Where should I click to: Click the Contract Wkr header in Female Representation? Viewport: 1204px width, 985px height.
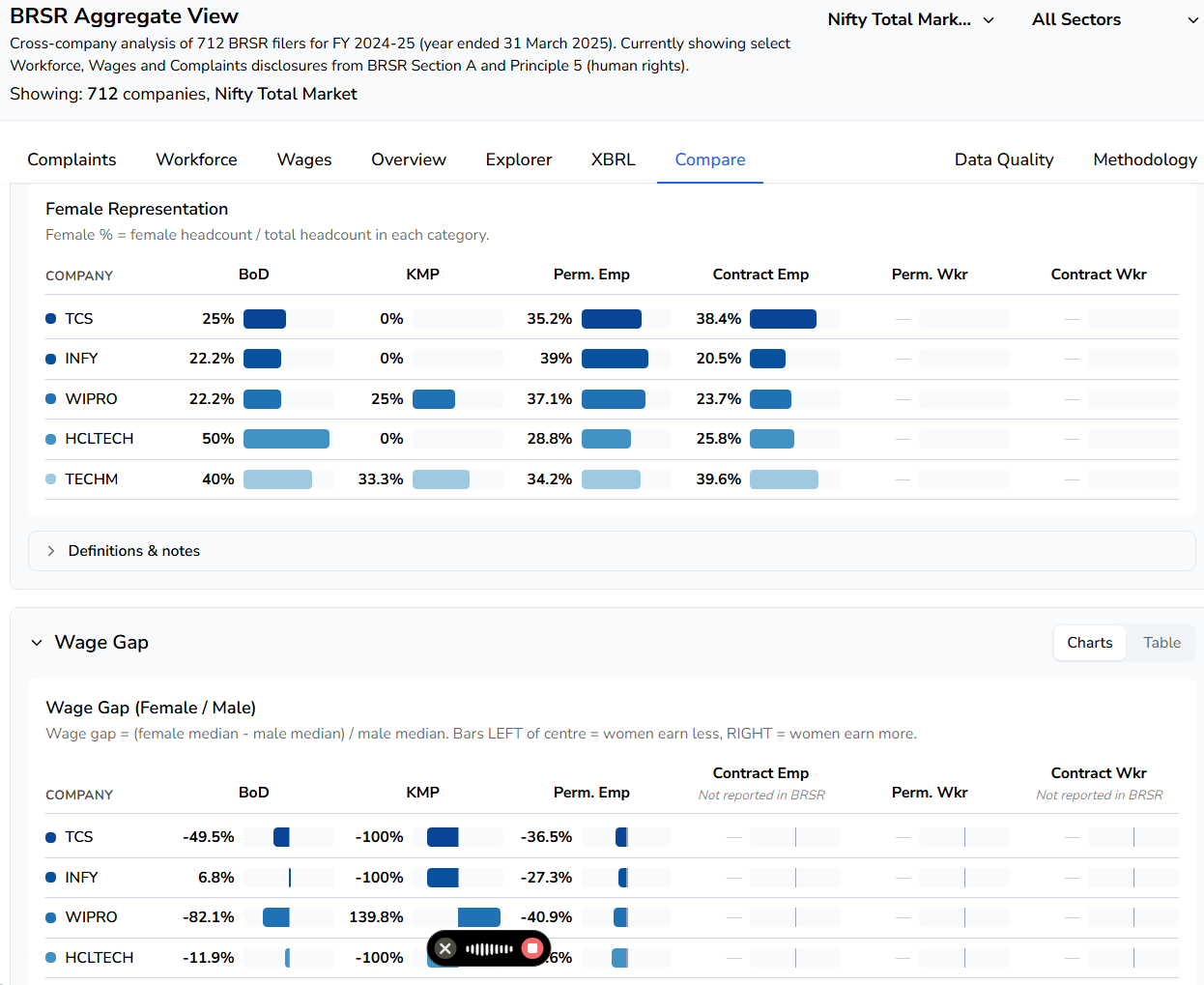pyautogui.click(x=1099, y=275)
